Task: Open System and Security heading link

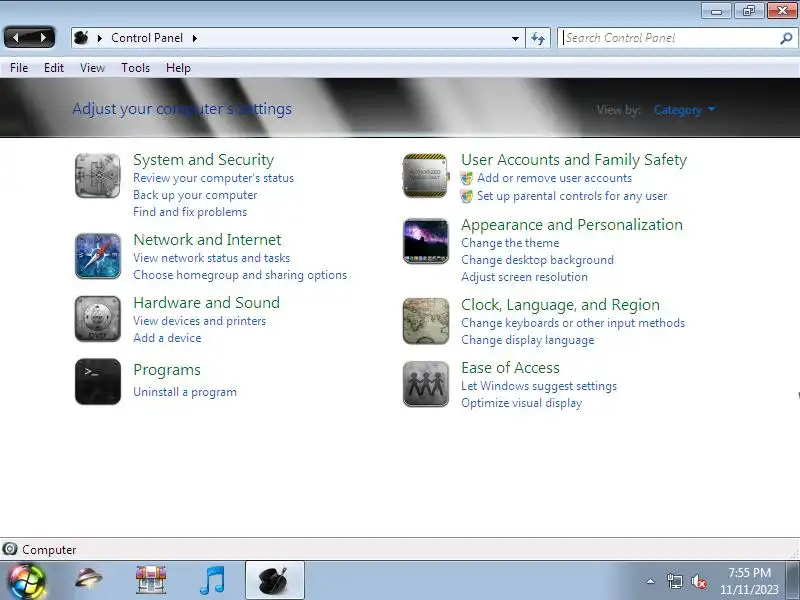Action: 204,160
